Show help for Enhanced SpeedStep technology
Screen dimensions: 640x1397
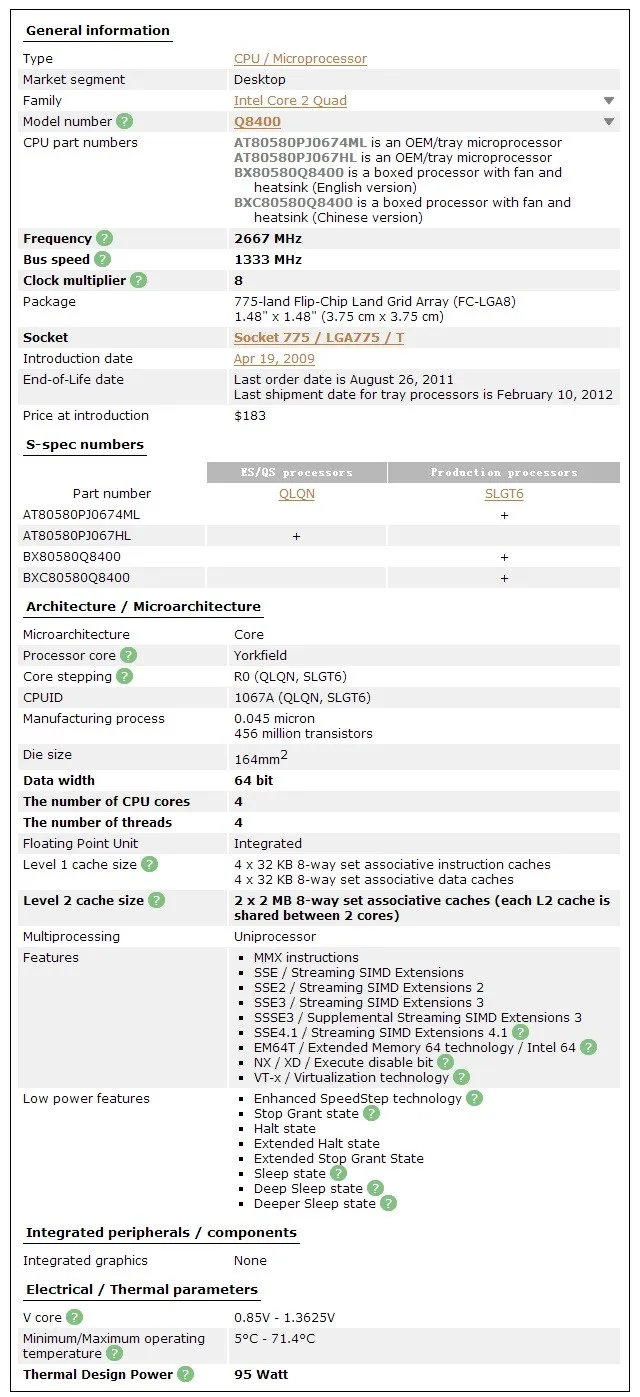pos(474,1098)
